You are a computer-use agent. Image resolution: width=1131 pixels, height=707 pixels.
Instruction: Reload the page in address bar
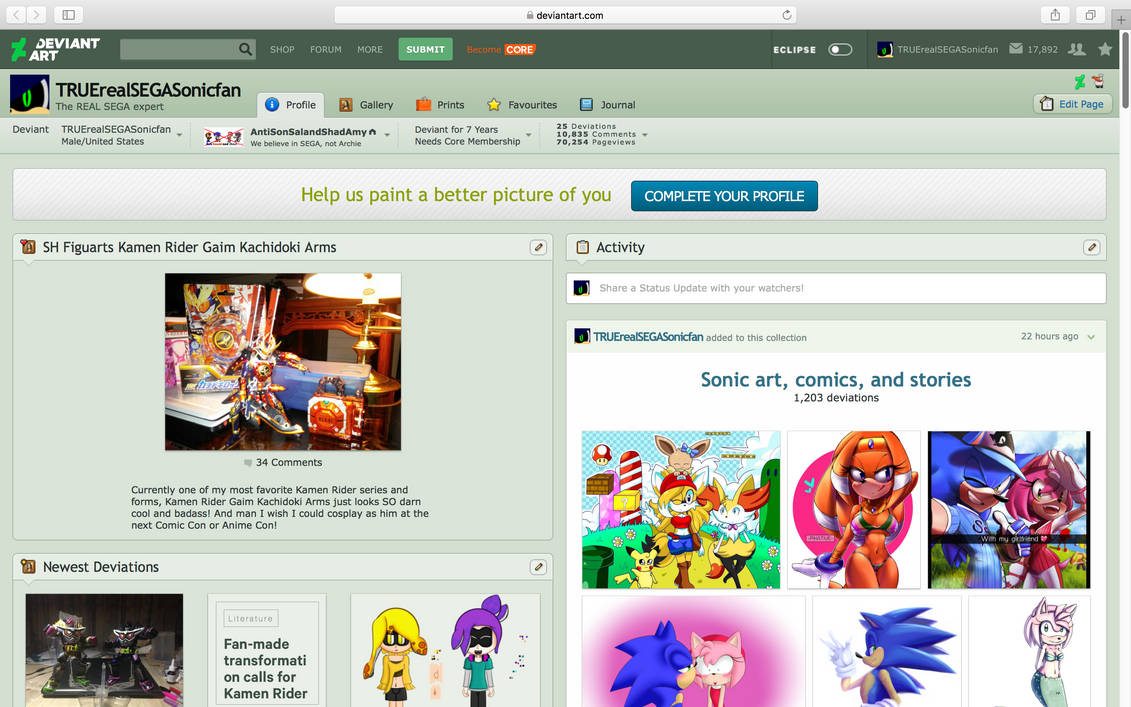(x=787, y=14)
